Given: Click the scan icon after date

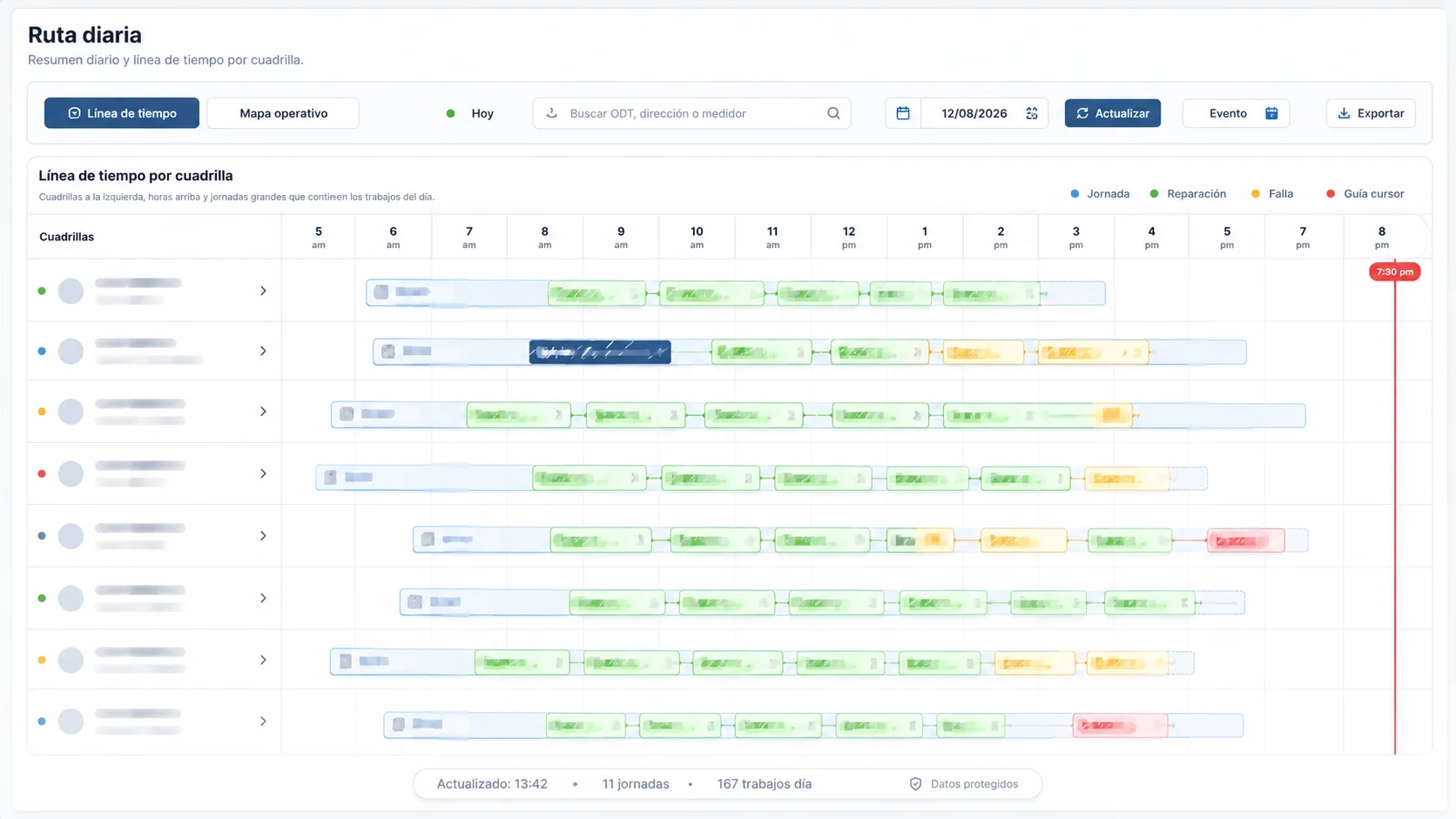Looking at the screenshot, I should [x=1032, y=113].
